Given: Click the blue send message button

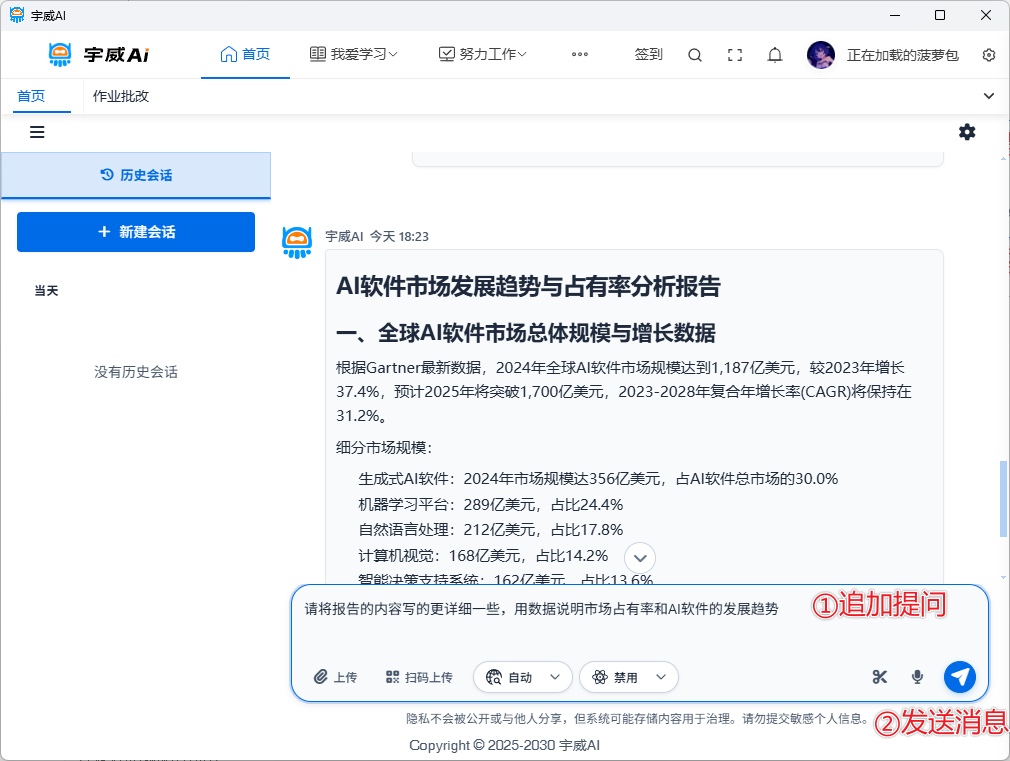Looking at the screenshot, I should pos(960,677).
